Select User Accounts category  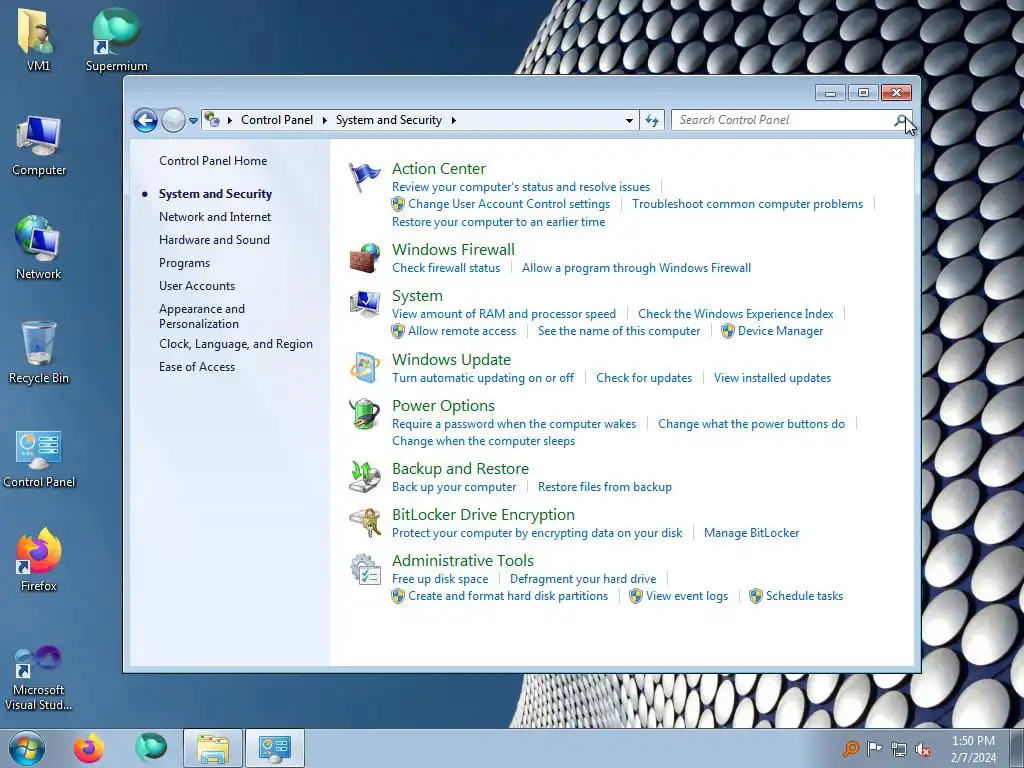197,285
